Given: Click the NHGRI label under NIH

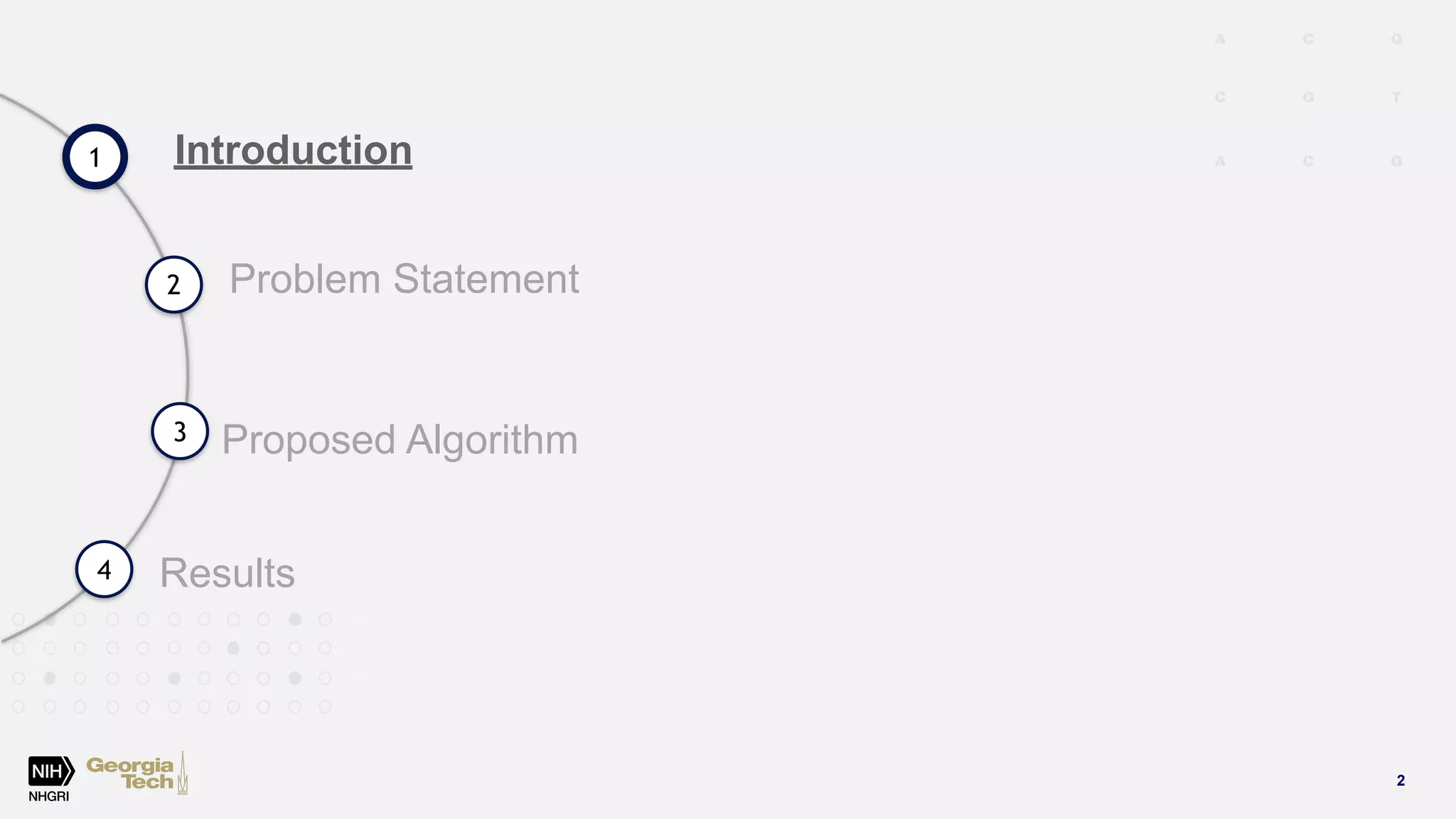Looking at the screenshot, I should click(x=49, y=797).
